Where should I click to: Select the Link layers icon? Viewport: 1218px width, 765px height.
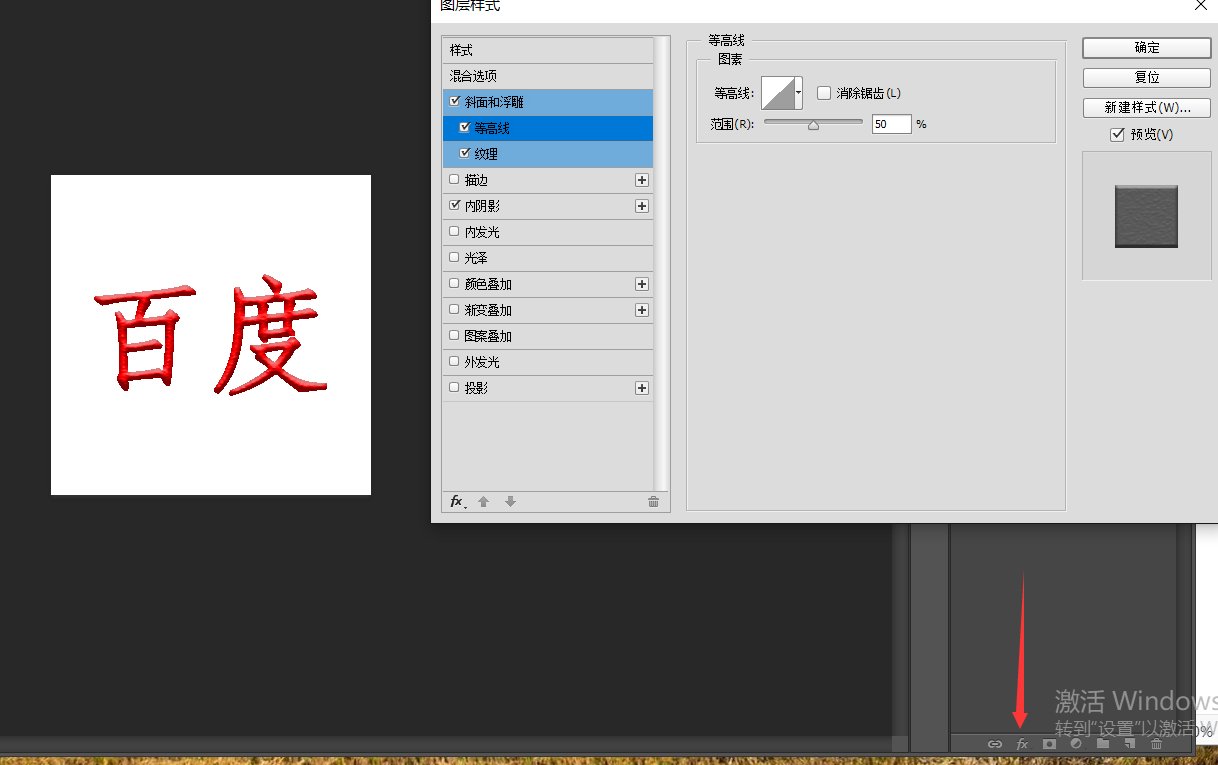(996, 744)
